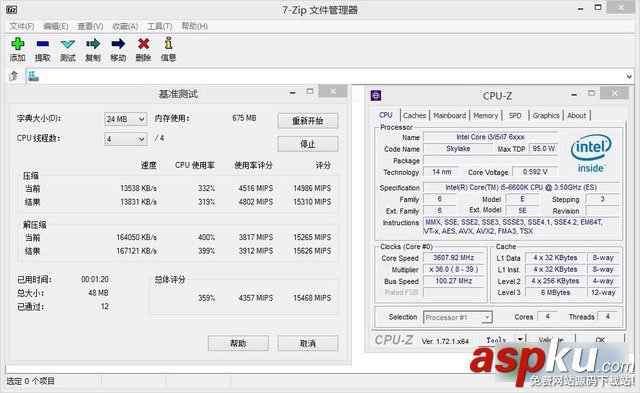The height and width of the screenshot is (393, 640).
Task: Click the address bar path field
Action: [x=330, y=76]
